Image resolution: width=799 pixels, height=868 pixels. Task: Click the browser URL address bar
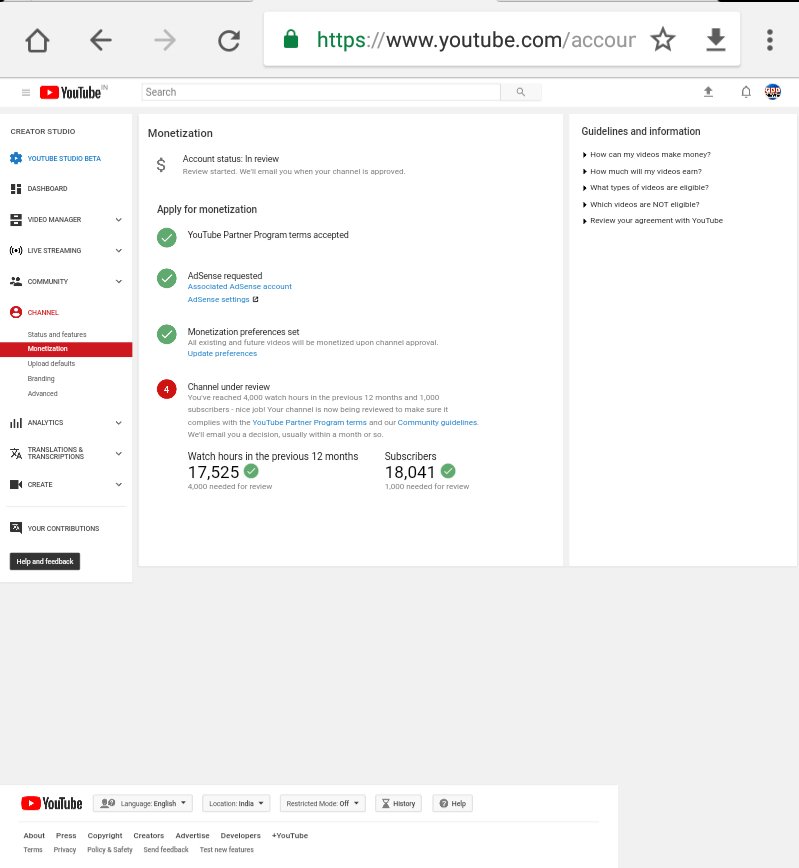click(476, 40)
